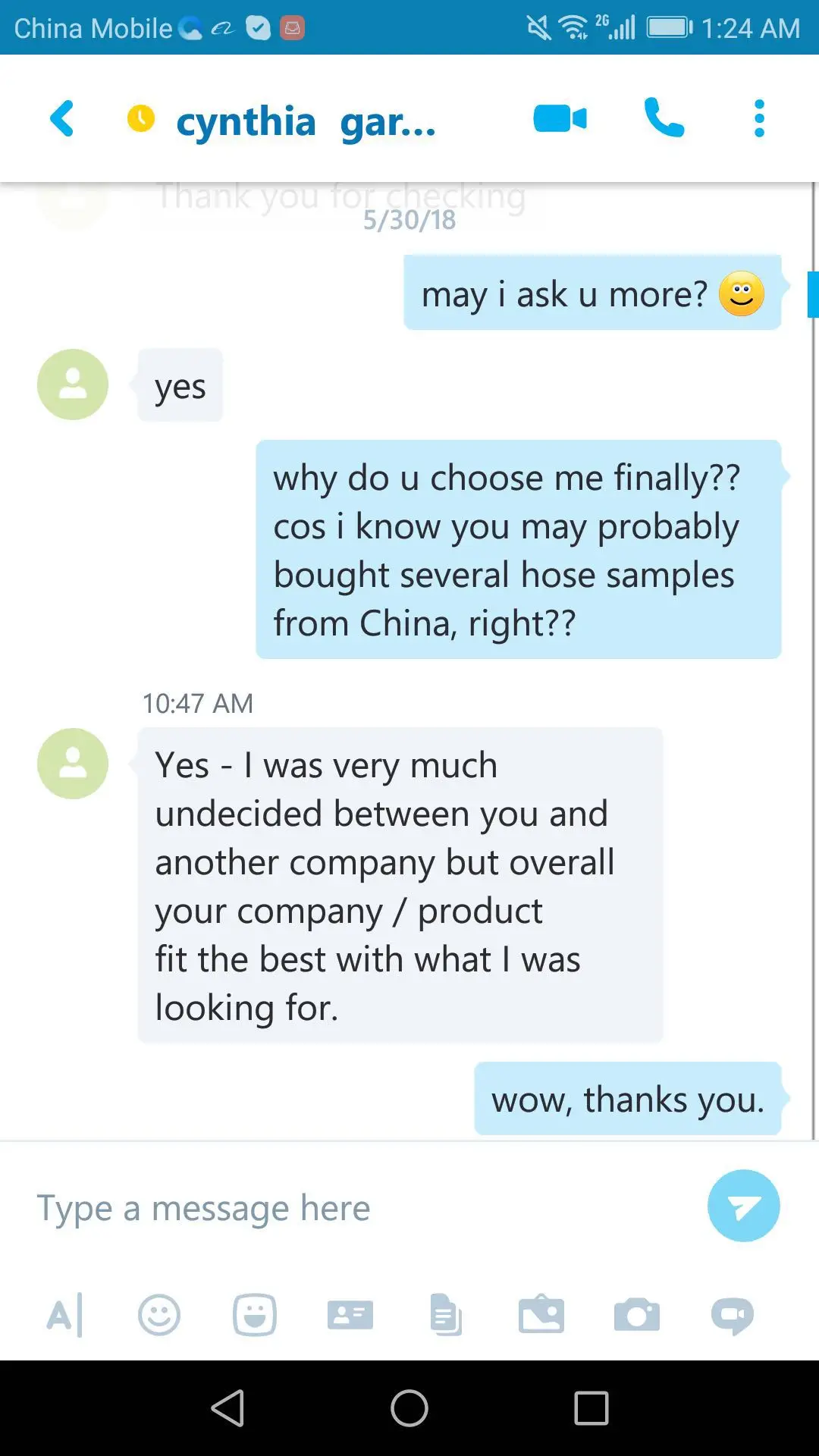
Task: Go back using the blue header arrow
Action: coord(62,119)
